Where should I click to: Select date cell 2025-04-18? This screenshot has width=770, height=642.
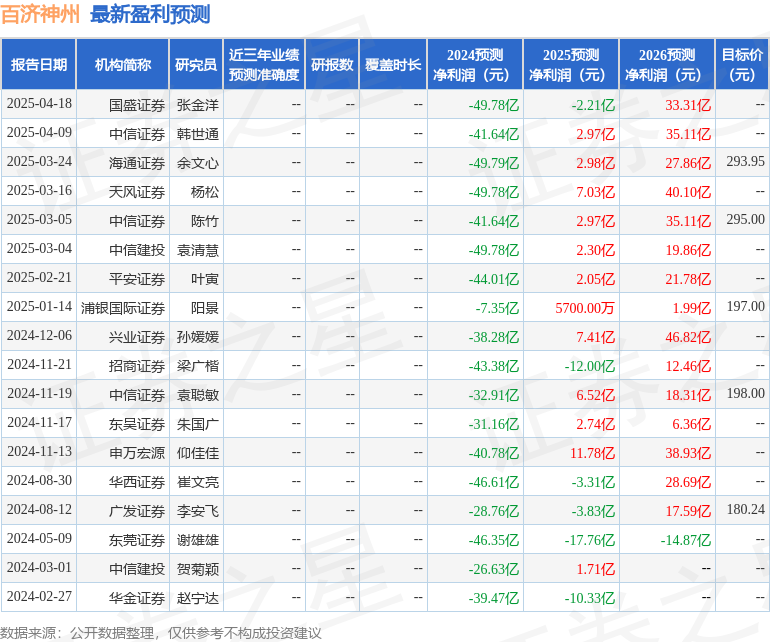[39, 104]
